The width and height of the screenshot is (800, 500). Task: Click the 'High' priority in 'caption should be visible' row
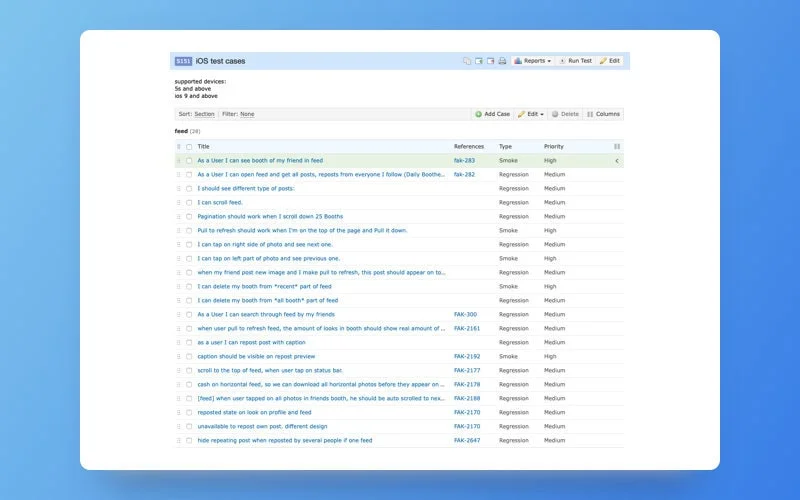coord(550,357)
